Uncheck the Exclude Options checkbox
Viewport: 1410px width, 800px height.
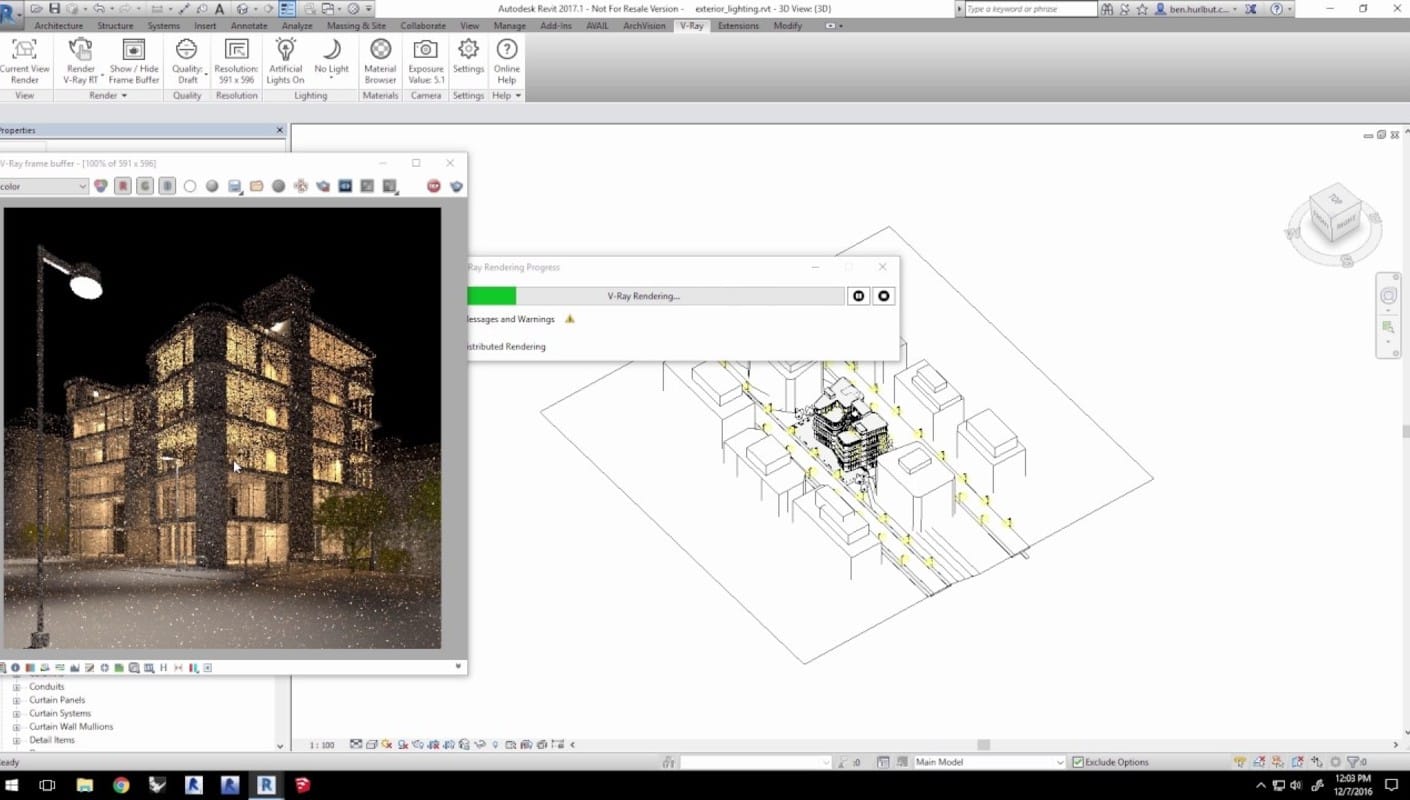tap(1078, 762)
